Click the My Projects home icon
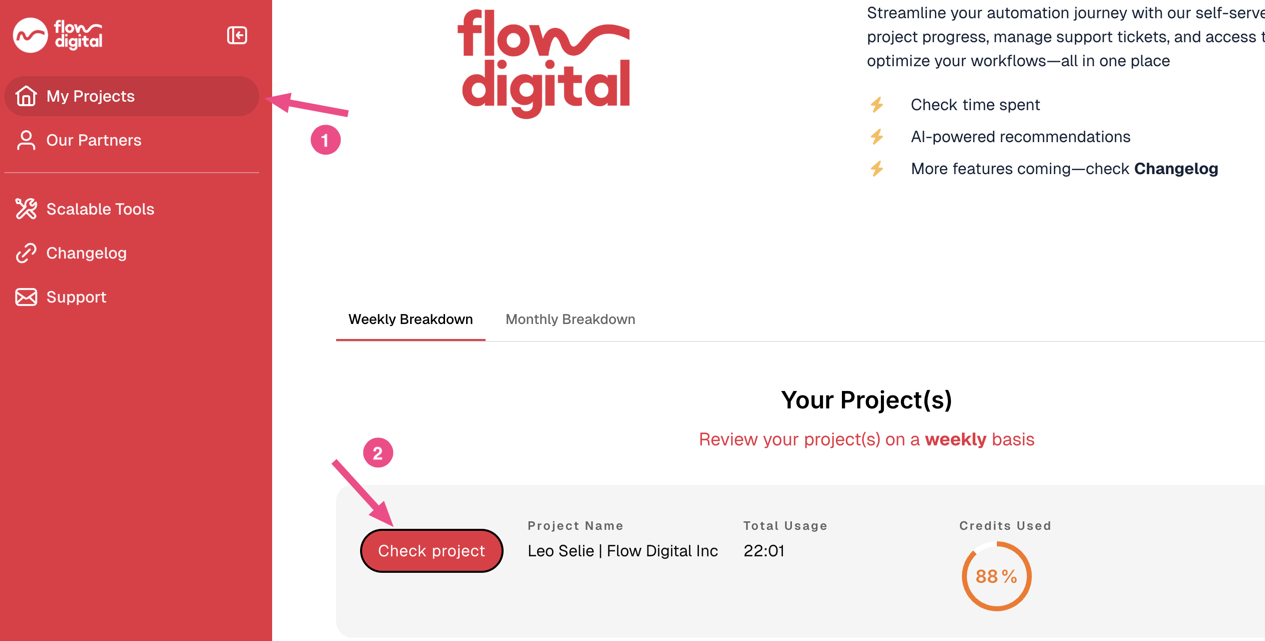Viewport: 1265px width, 641px height. pyautogui.click(x=26, y=96)
